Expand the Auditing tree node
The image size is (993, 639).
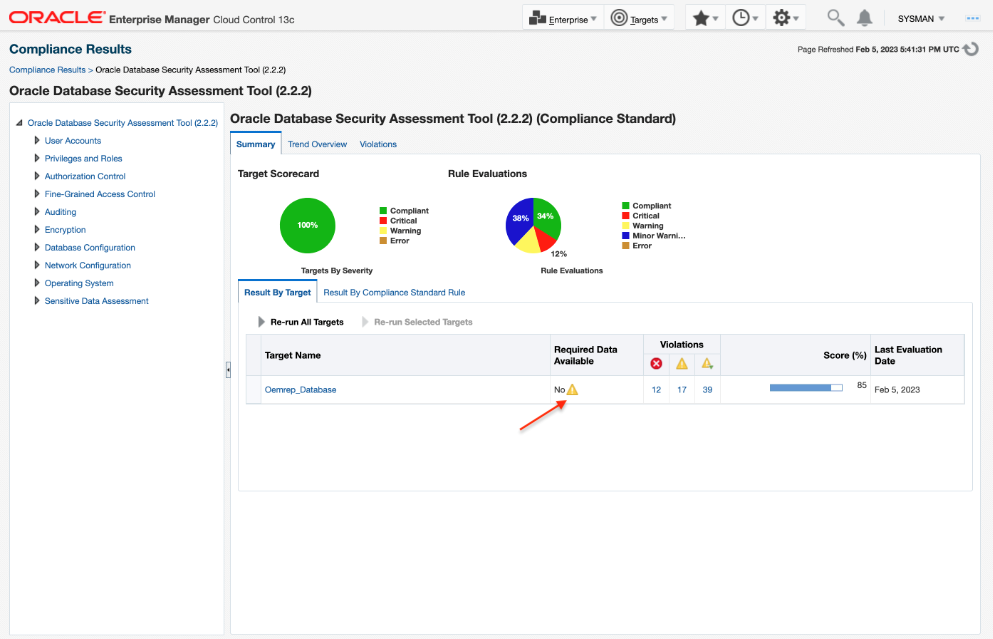(x=37, y=212)
